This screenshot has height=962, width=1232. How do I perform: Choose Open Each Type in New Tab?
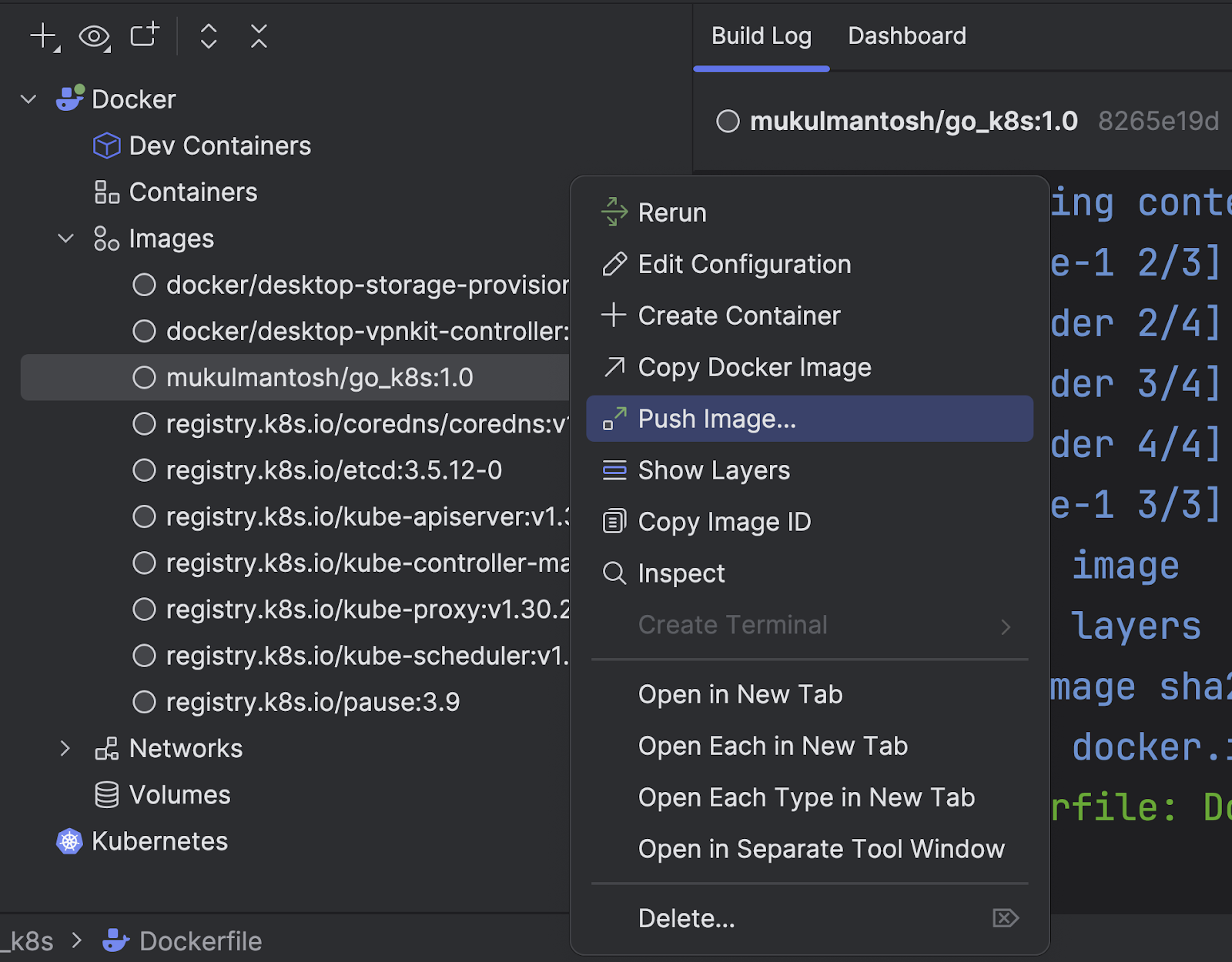[x=810, y=797]
